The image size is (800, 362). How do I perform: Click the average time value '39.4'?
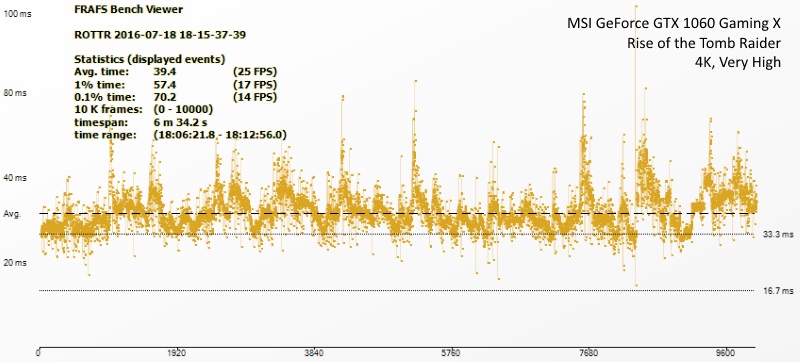[166, 71]
